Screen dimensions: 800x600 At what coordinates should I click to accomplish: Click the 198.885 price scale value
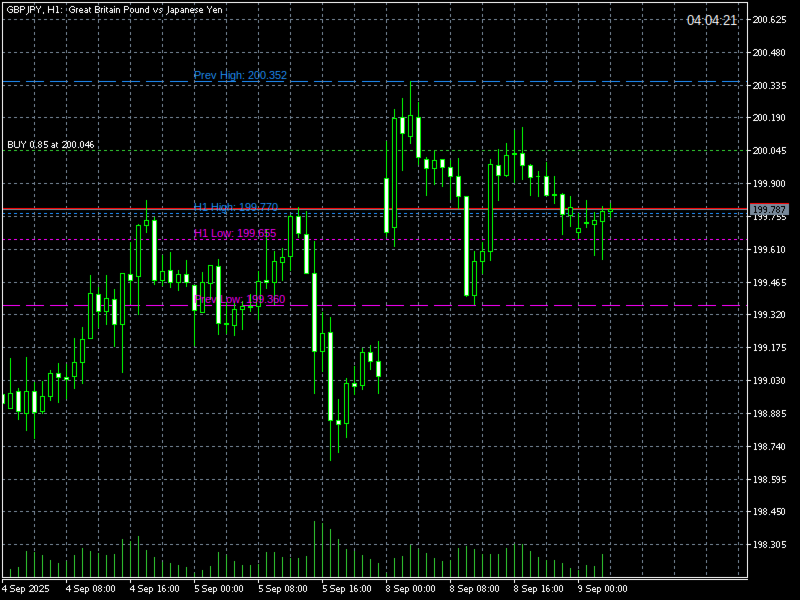point(769,414)
